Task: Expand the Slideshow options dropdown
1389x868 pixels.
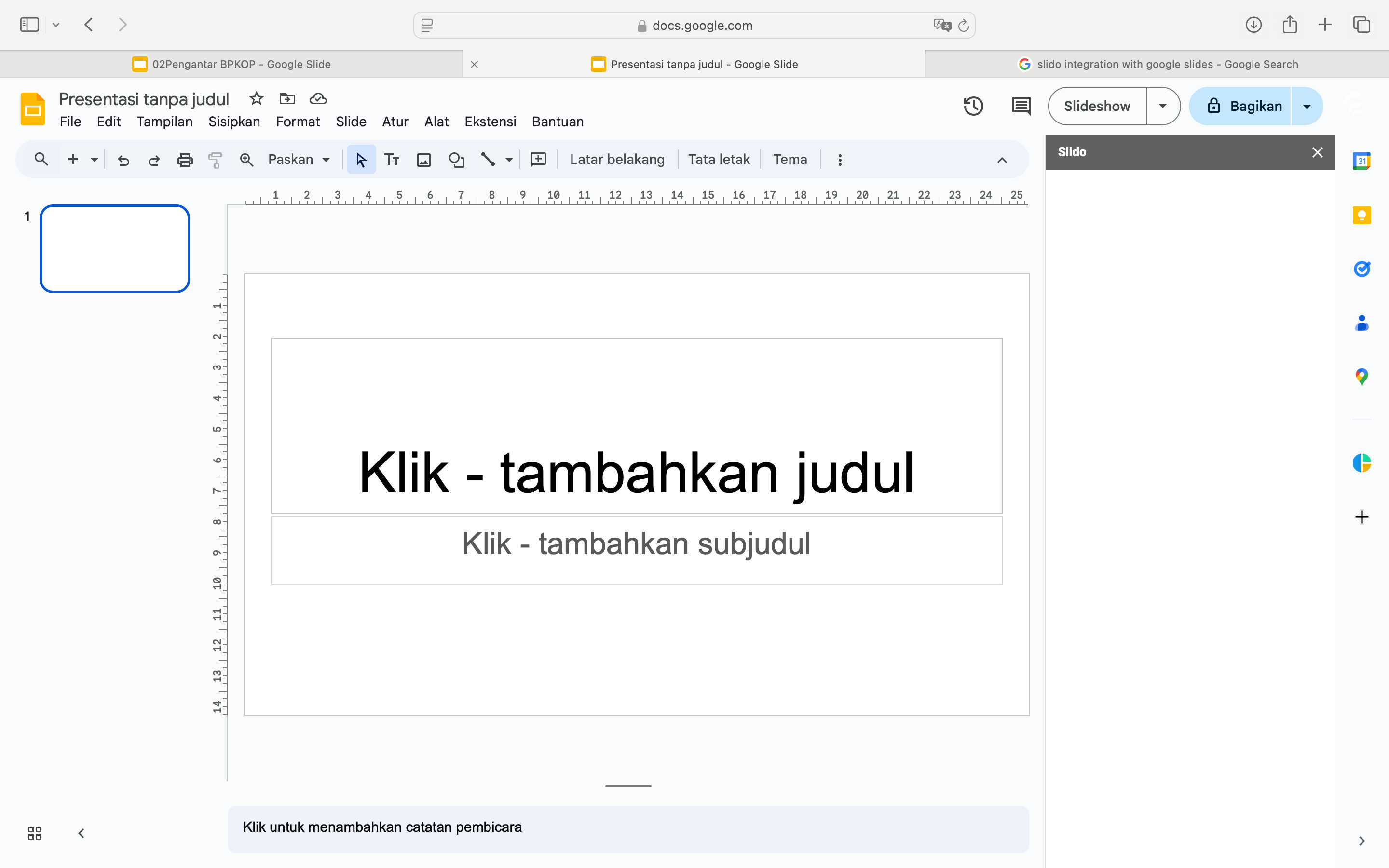Action: click(1163, 106)
